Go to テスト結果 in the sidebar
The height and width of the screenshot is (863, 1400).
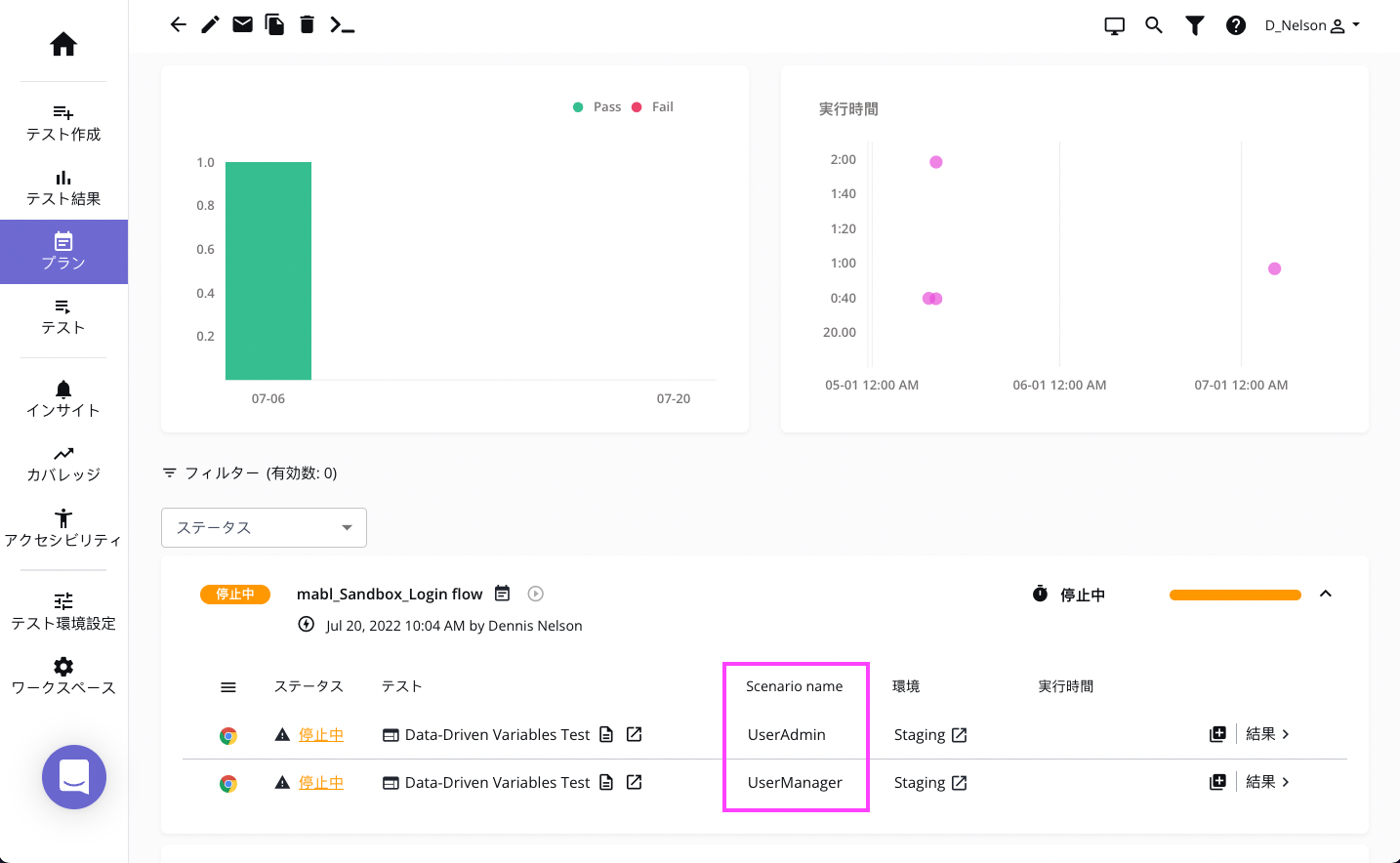63,188
